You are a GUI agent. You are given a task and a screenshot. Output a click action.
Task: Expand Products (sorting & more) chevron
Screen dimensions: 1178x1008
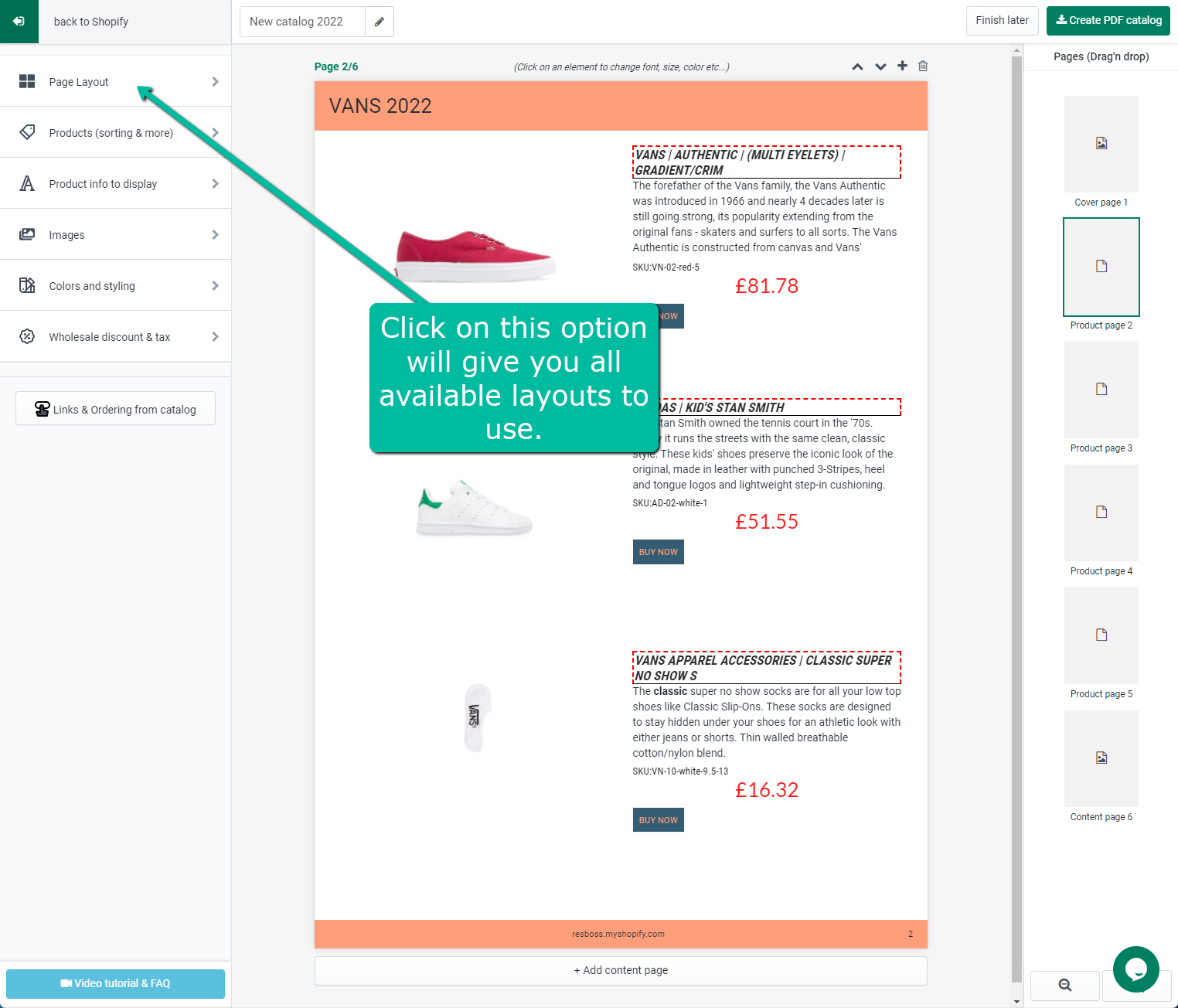[215, 132]
